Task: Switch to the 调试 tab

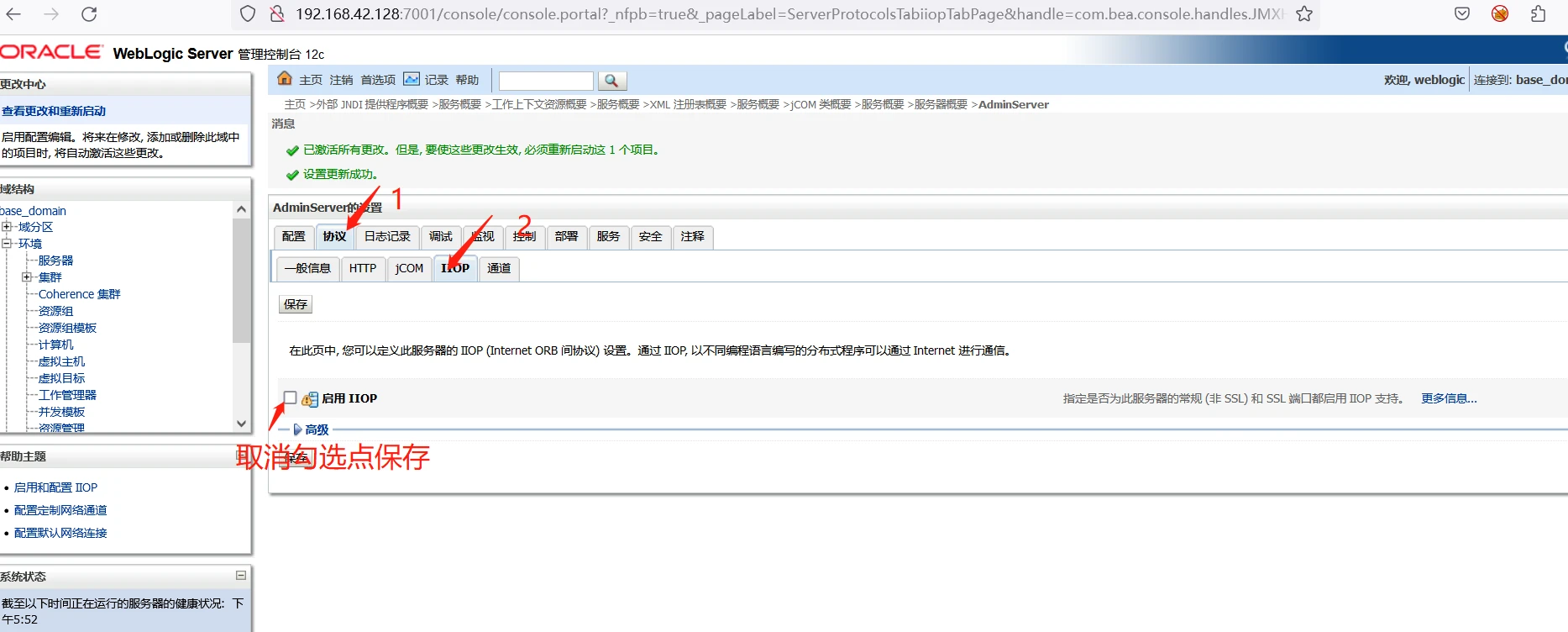Action: 441,237
